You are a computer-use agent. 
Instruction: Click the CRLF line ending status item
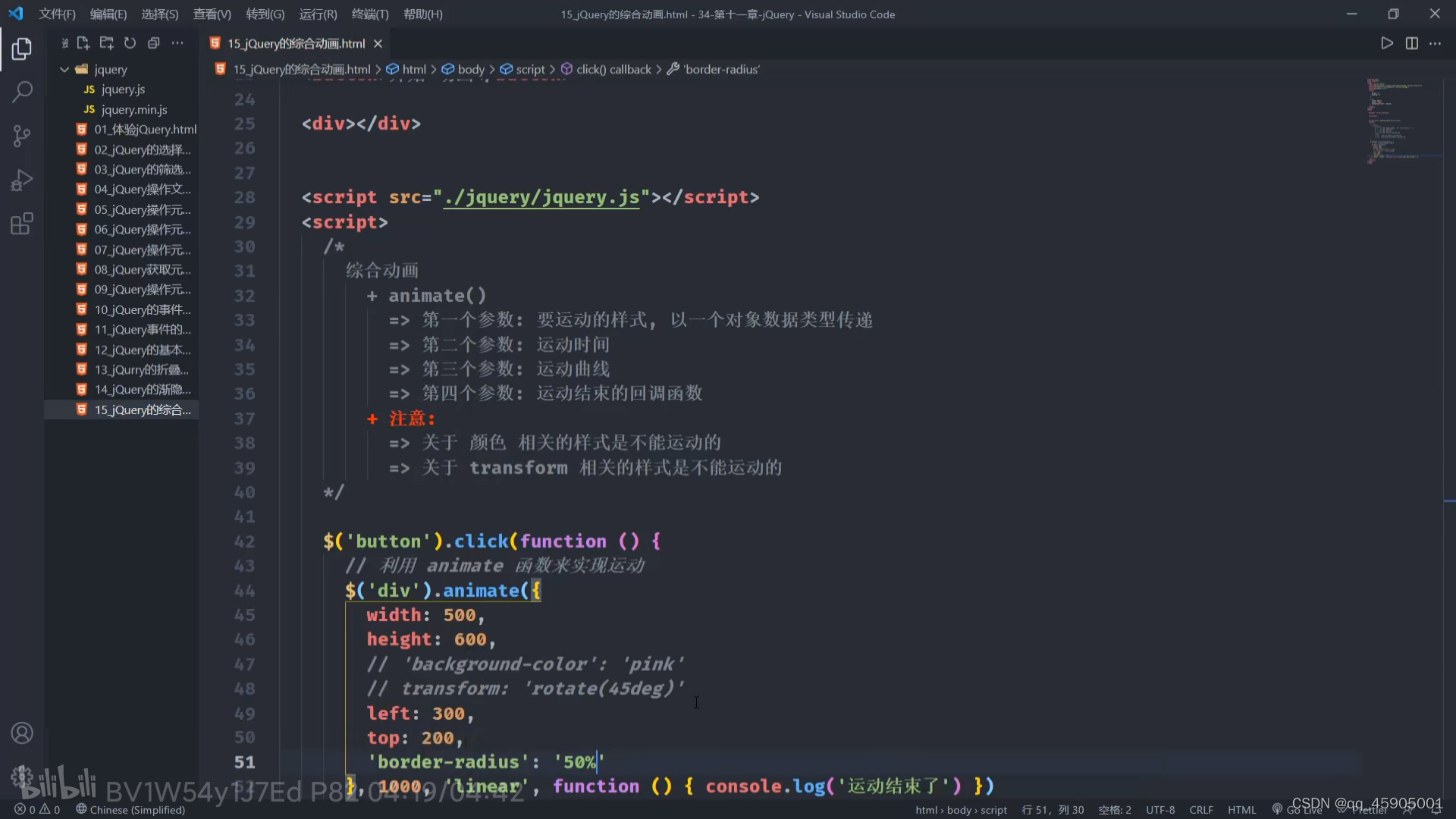pyautogui.click(x=1200, y=809)
